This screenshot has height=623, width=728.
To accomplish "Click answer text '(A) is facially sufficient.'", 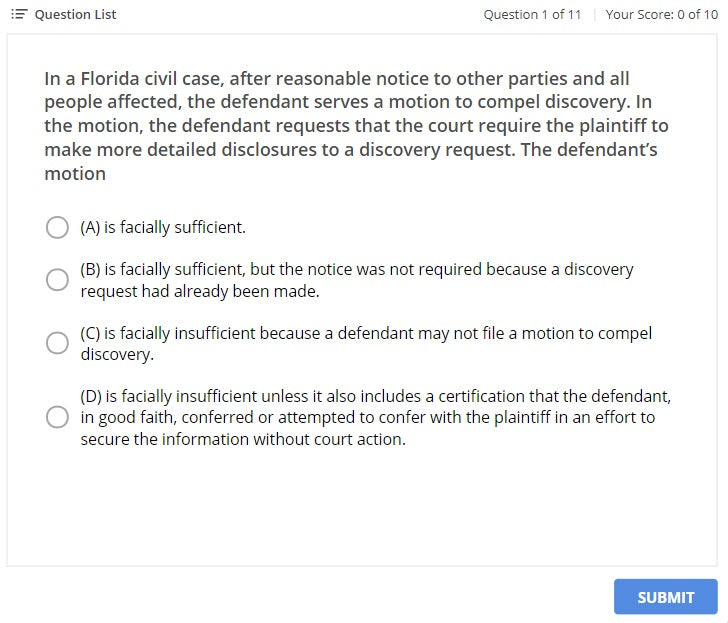I will coord(163,228).
